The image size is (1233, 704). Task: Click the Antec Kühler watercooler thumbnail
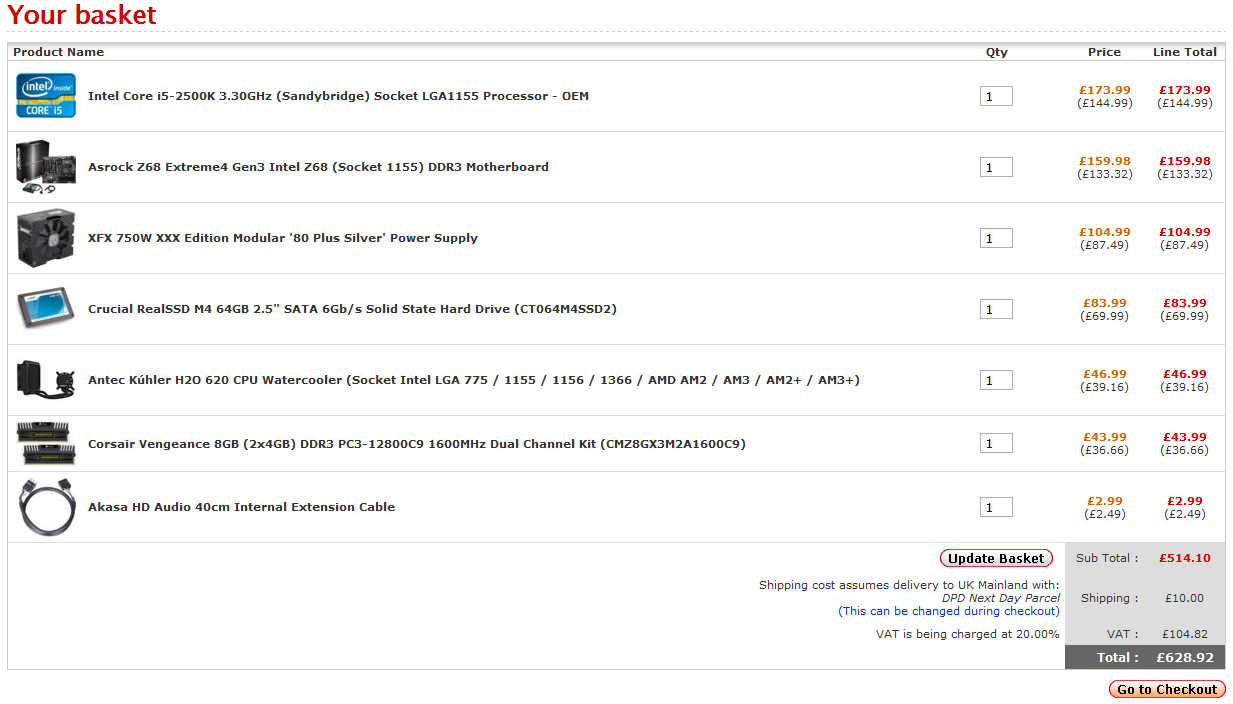coord(46,380)
